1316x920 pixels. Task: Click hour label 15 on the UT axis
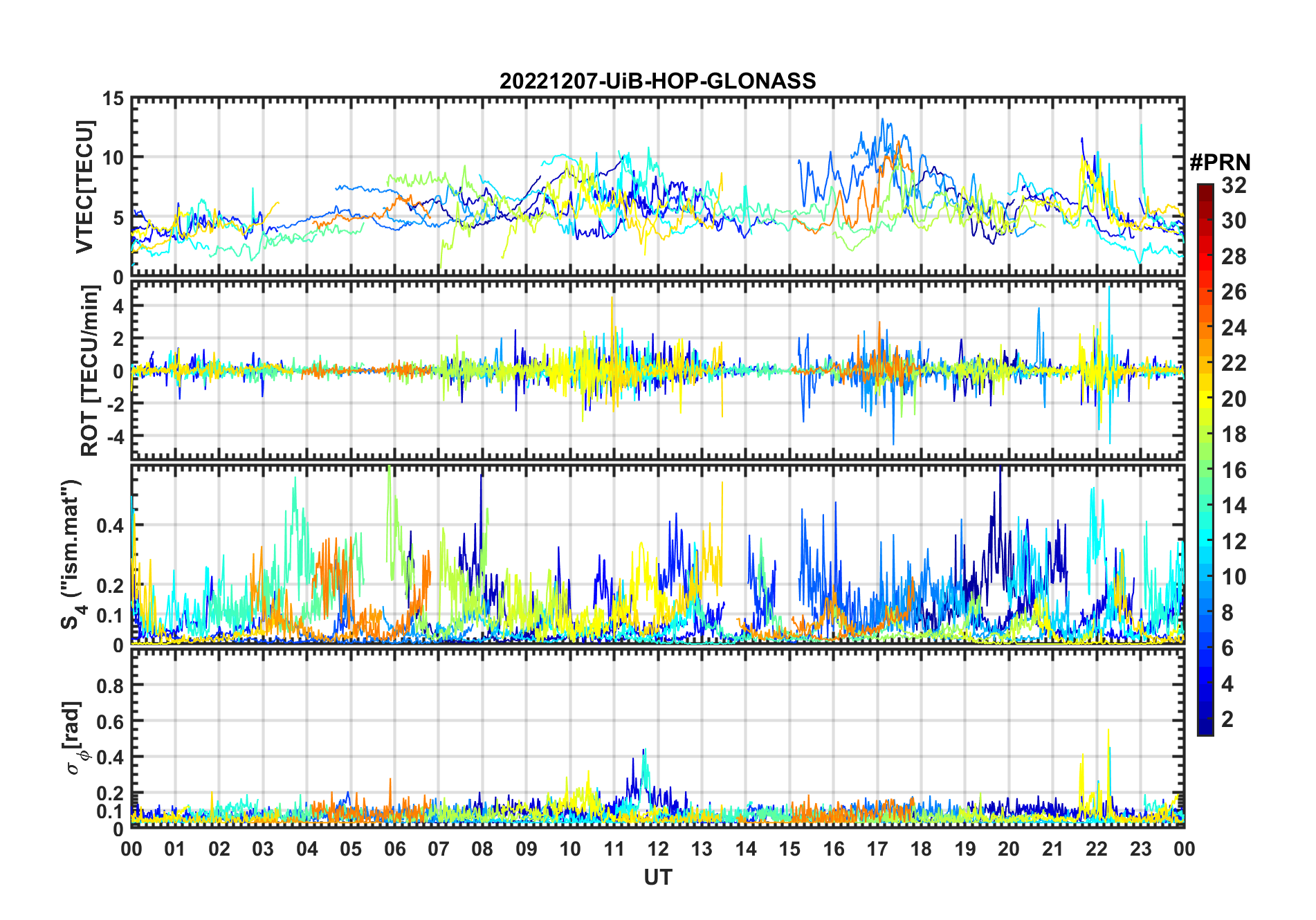tap(789, 849)
